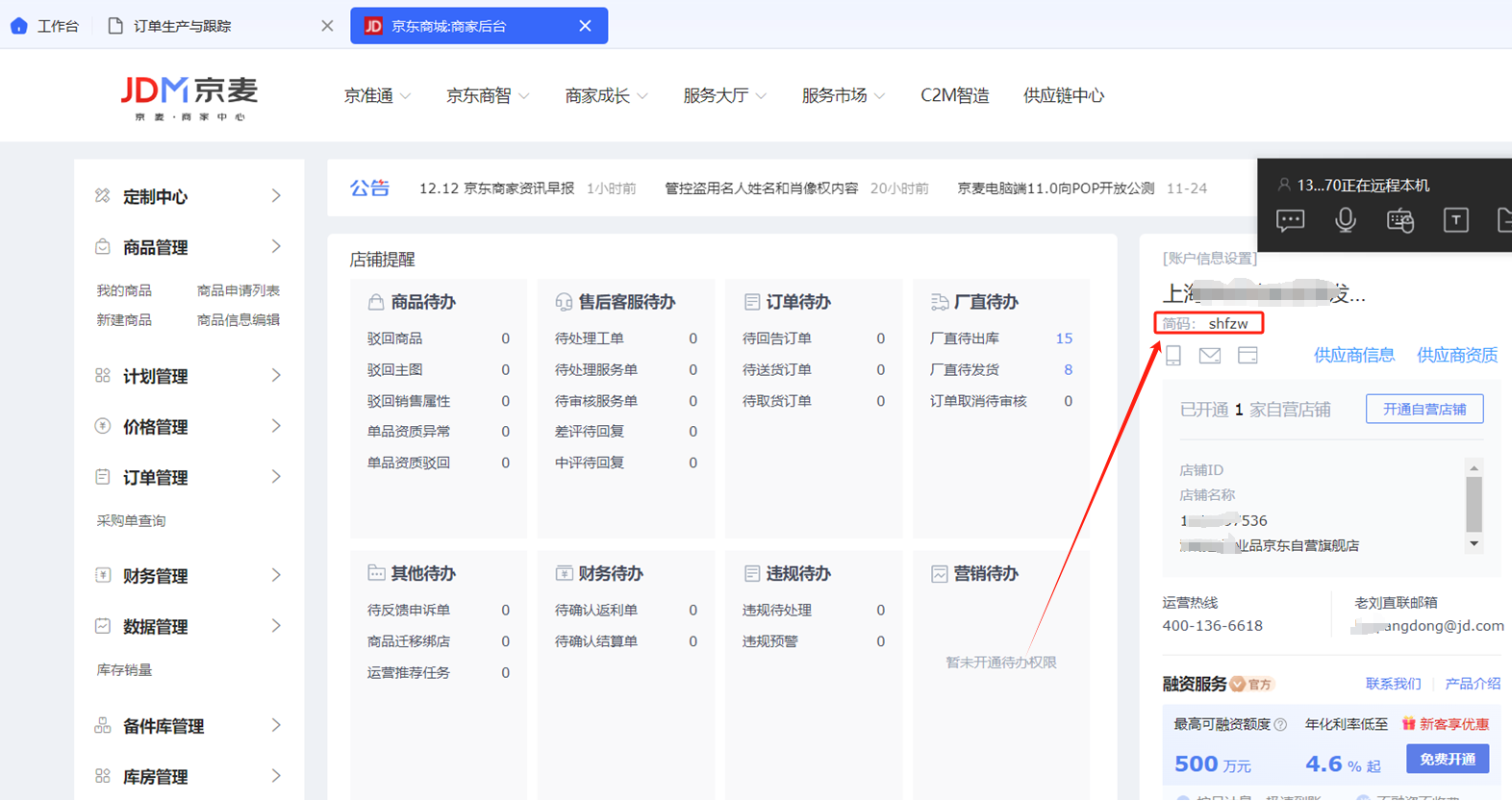Open the 京准通 dropdown menu
1512x801 pixels.
(377, 95)
